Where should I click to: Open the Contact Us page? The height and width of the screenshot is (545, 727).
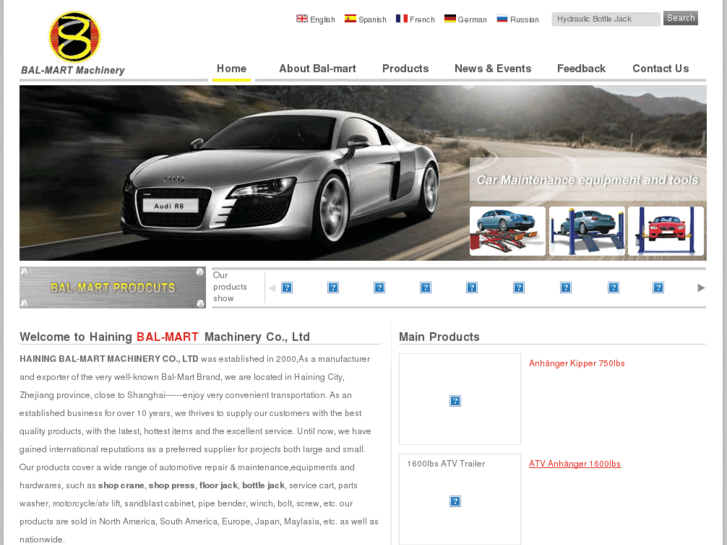click(x=660, y=69)
